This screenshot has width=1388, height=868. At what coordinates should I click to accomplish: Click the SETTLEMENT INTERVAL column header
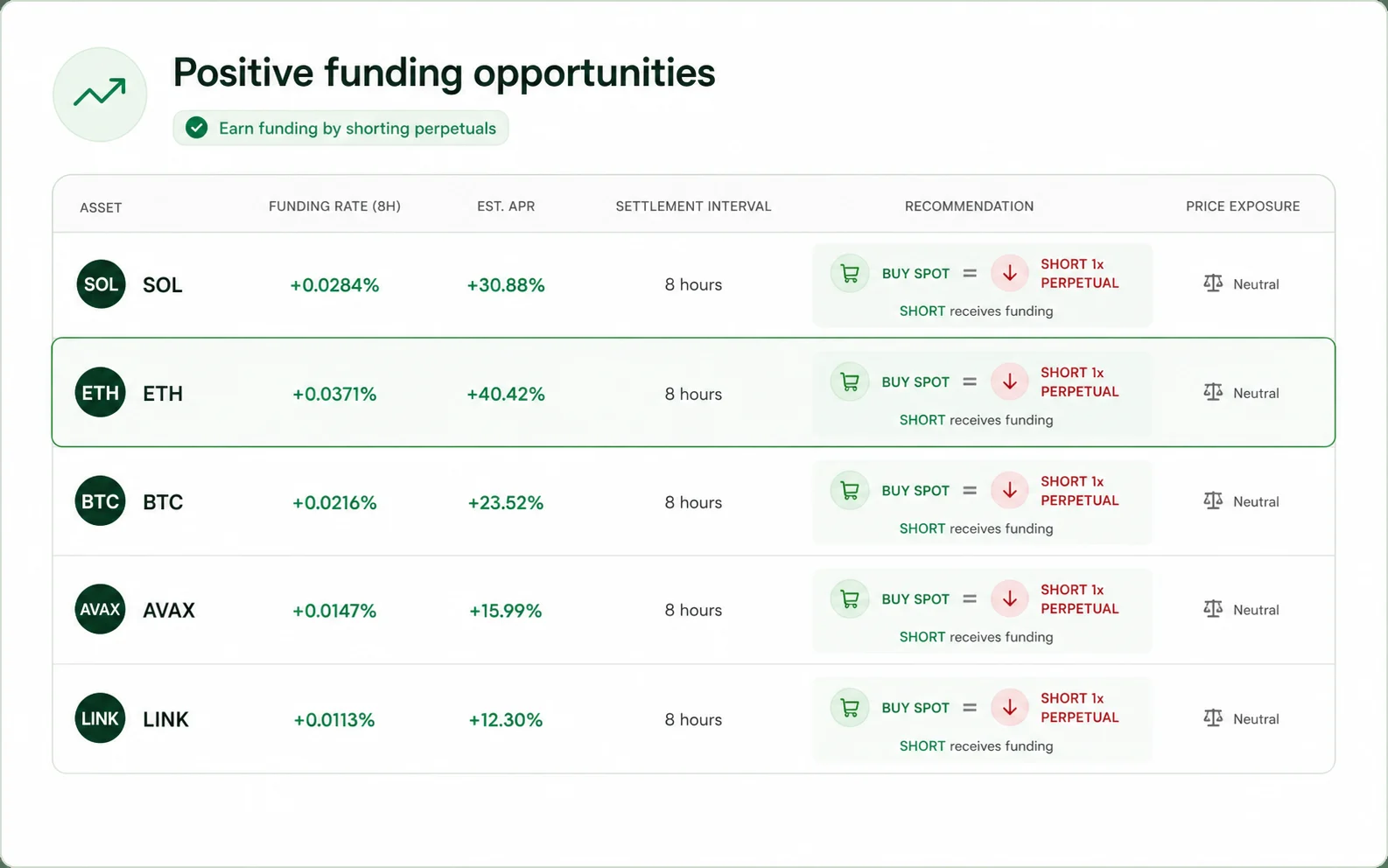pos(693,206)
